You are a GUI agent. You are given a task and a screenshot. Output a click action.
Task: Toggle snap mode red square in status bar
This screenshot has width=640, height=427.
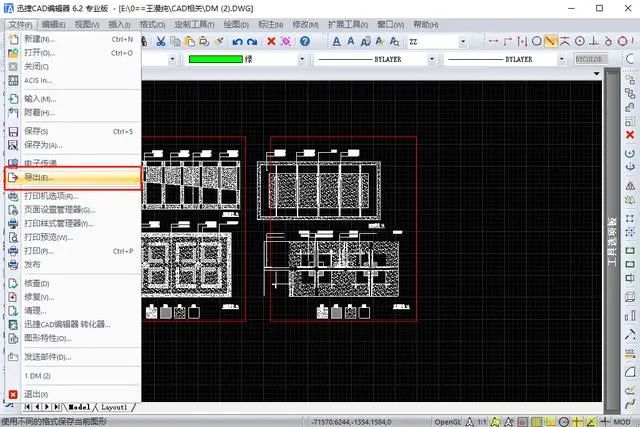[x=523, y=422]
